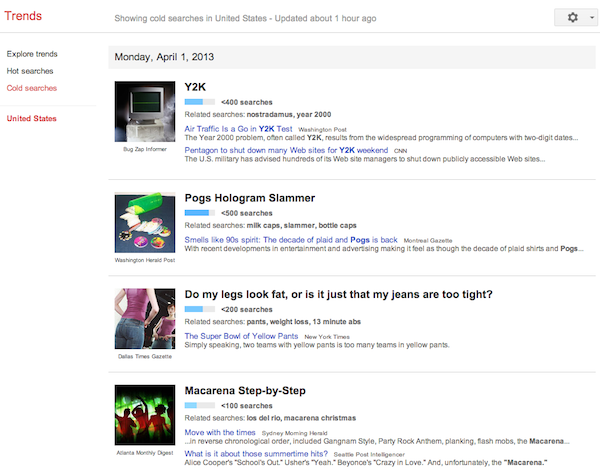Open the Y2K computer thumbnail
Screen dimensions: 600x473
145,111
